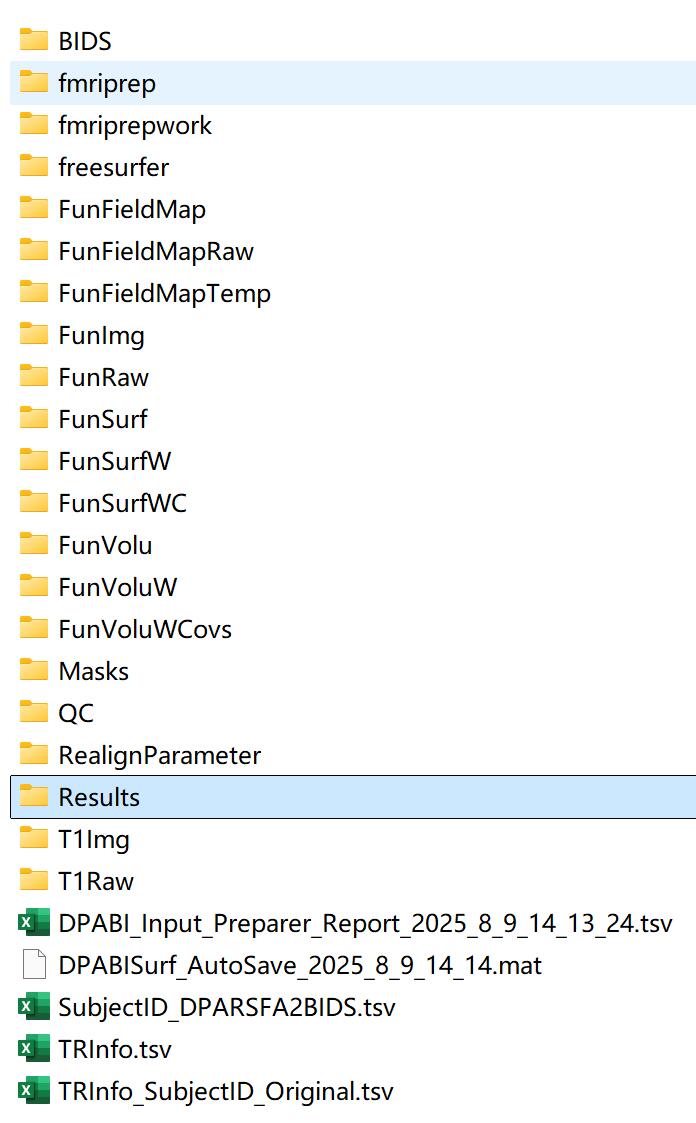Select the BIDS folder icon

pos(34,40)
